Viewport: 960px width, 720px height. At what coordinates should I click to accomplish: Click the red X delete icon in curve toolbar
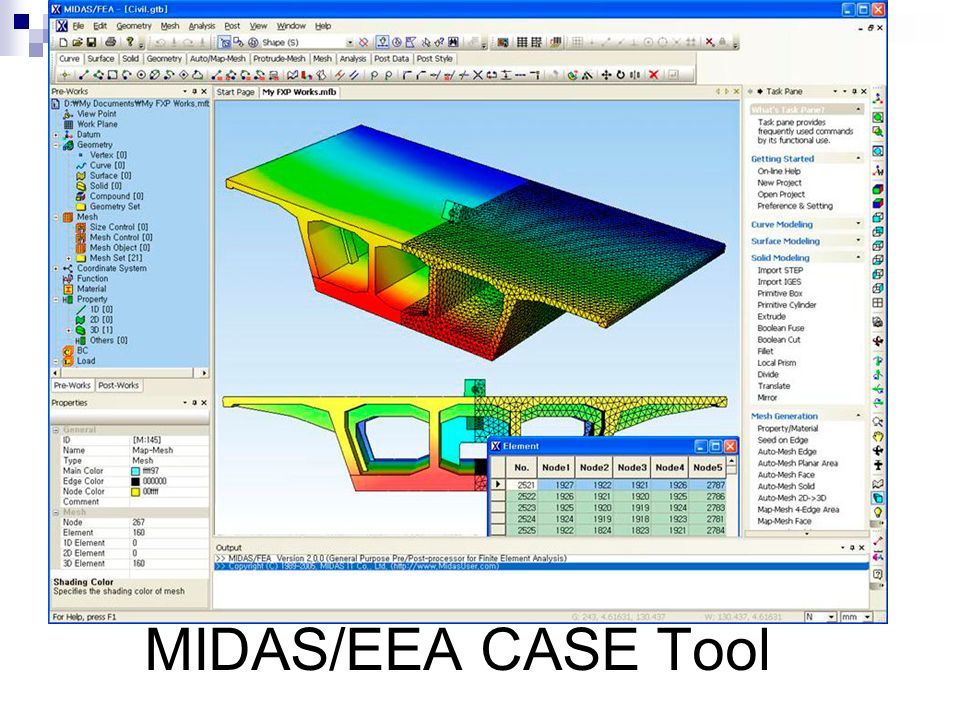[654, 75]
